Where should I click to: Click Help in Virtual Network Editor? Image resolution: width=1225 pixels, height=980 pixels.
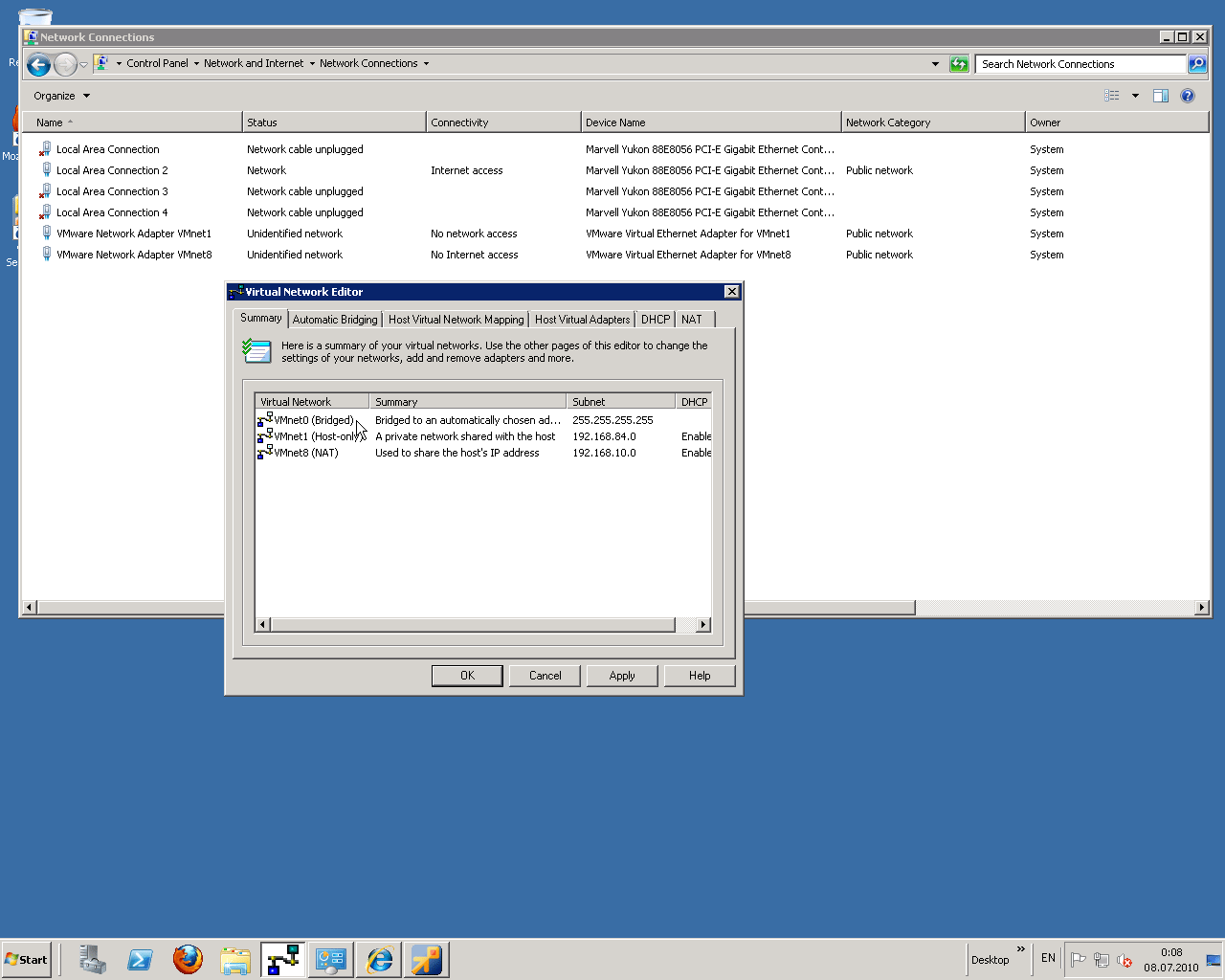tap(700, 676)
